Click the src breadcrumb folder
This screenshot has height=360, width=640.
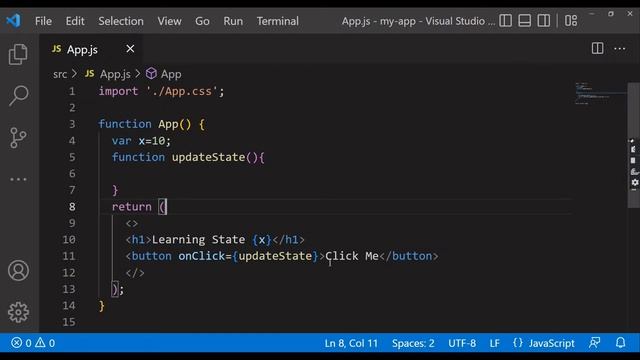coord(60,74)
